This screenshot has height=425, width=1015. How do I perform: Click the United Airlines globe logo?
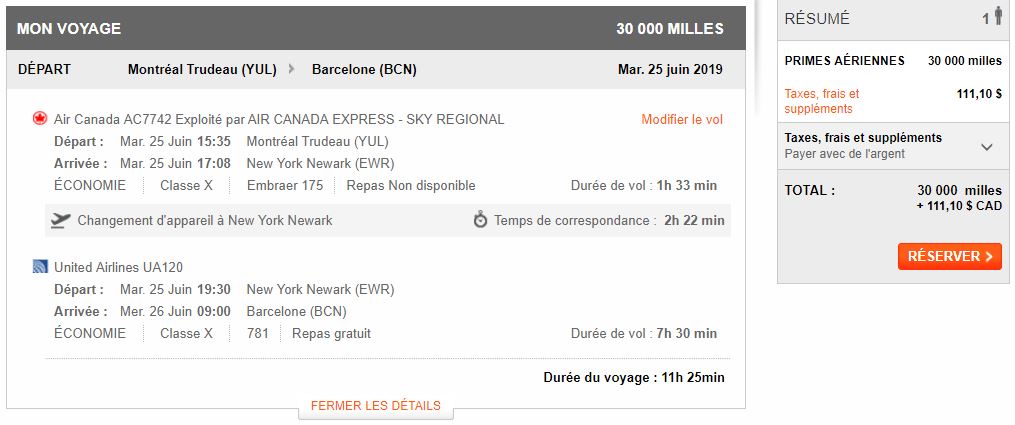(x=40, y=267)
